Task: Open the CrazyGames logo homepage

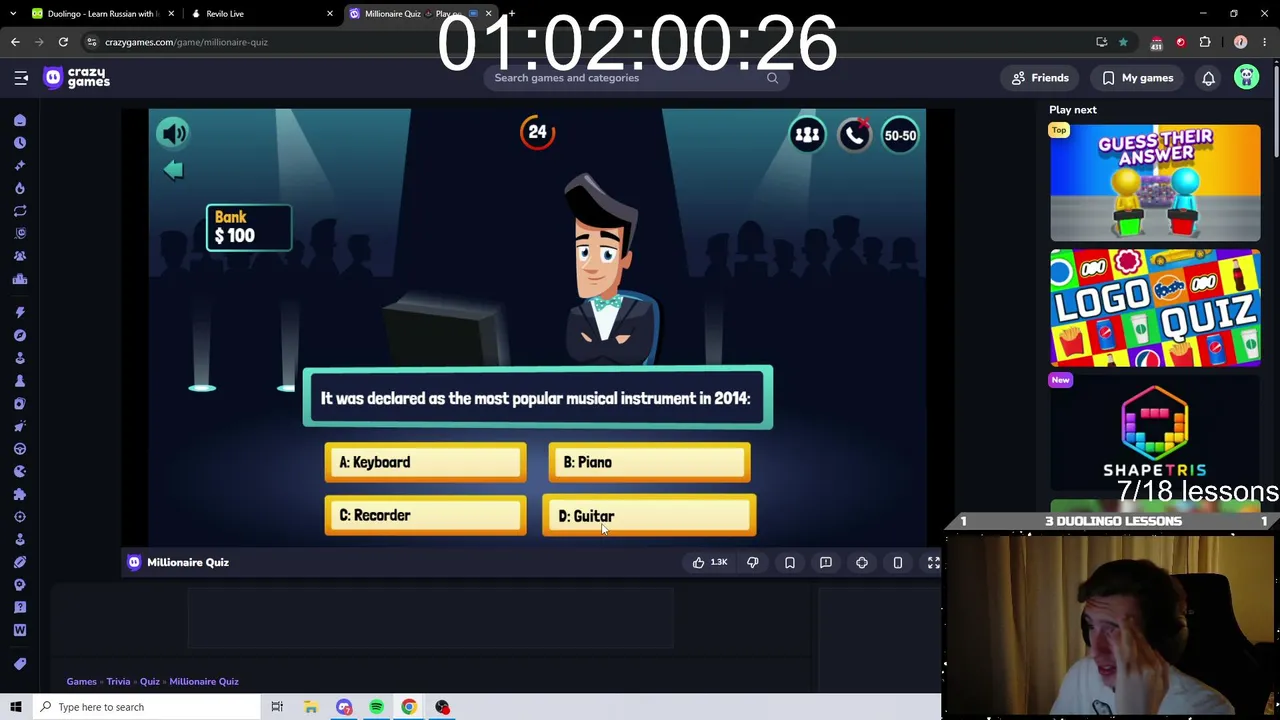Action: (77, 78)
